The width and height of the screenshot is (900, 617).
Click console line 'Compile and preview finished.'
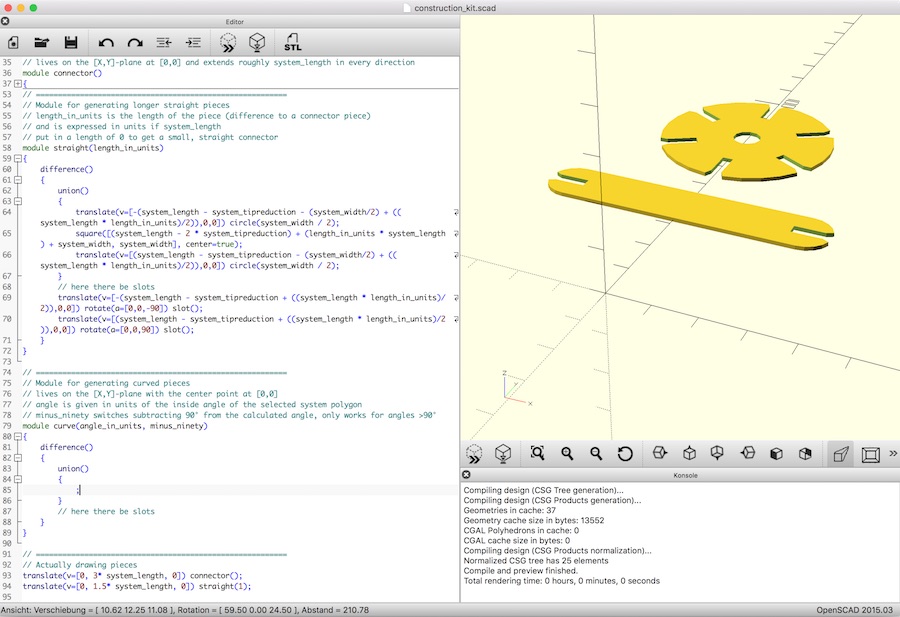(521, 571)
